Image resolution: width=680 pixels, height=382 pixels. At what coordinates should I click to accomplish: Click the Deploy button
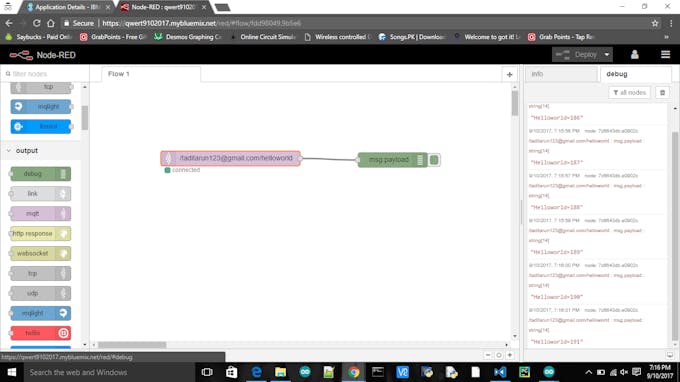tap(577, 55)
